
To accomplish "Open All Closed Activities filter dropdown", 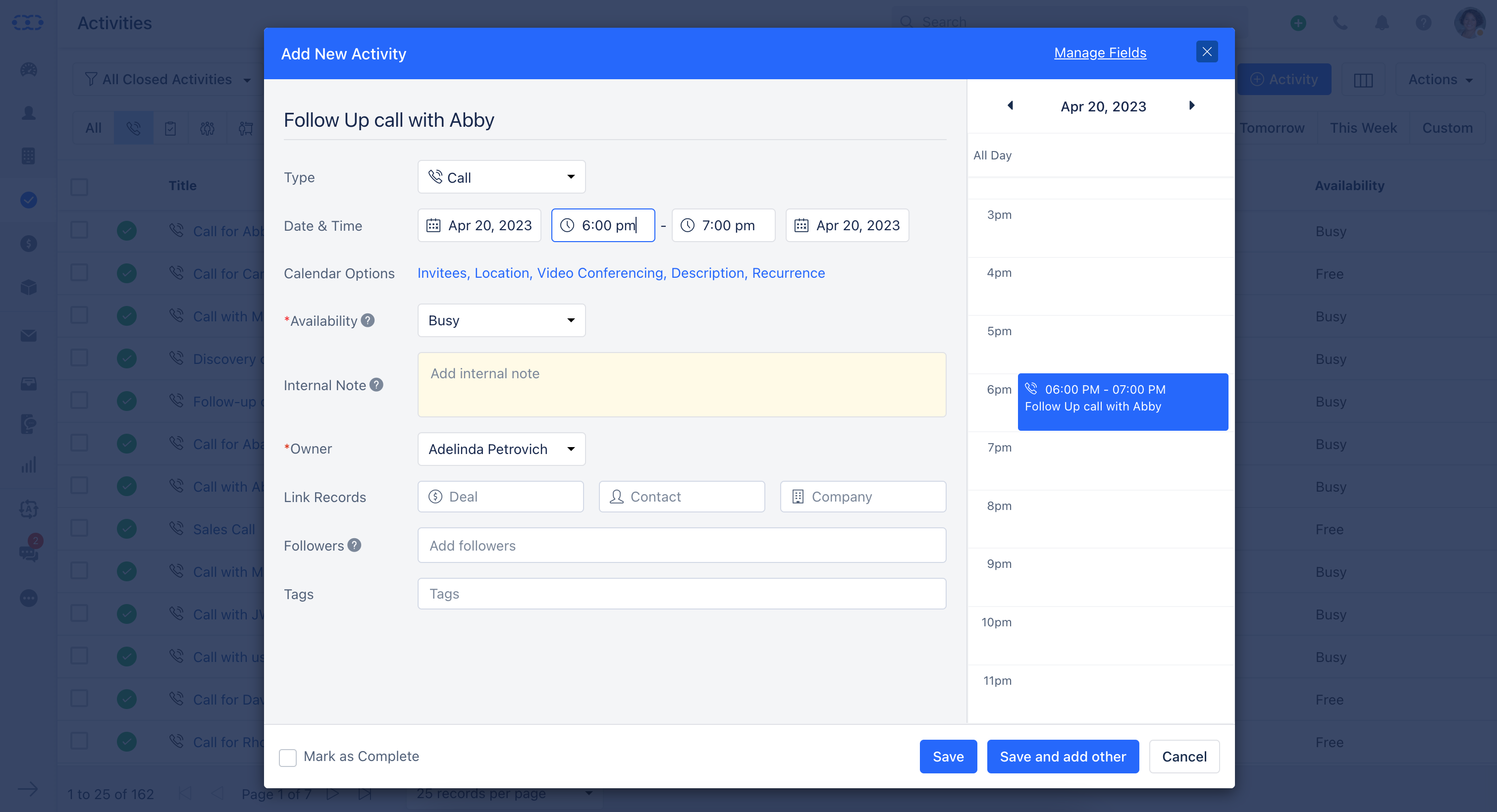I will pyautogui.click(x=167, y=80).
